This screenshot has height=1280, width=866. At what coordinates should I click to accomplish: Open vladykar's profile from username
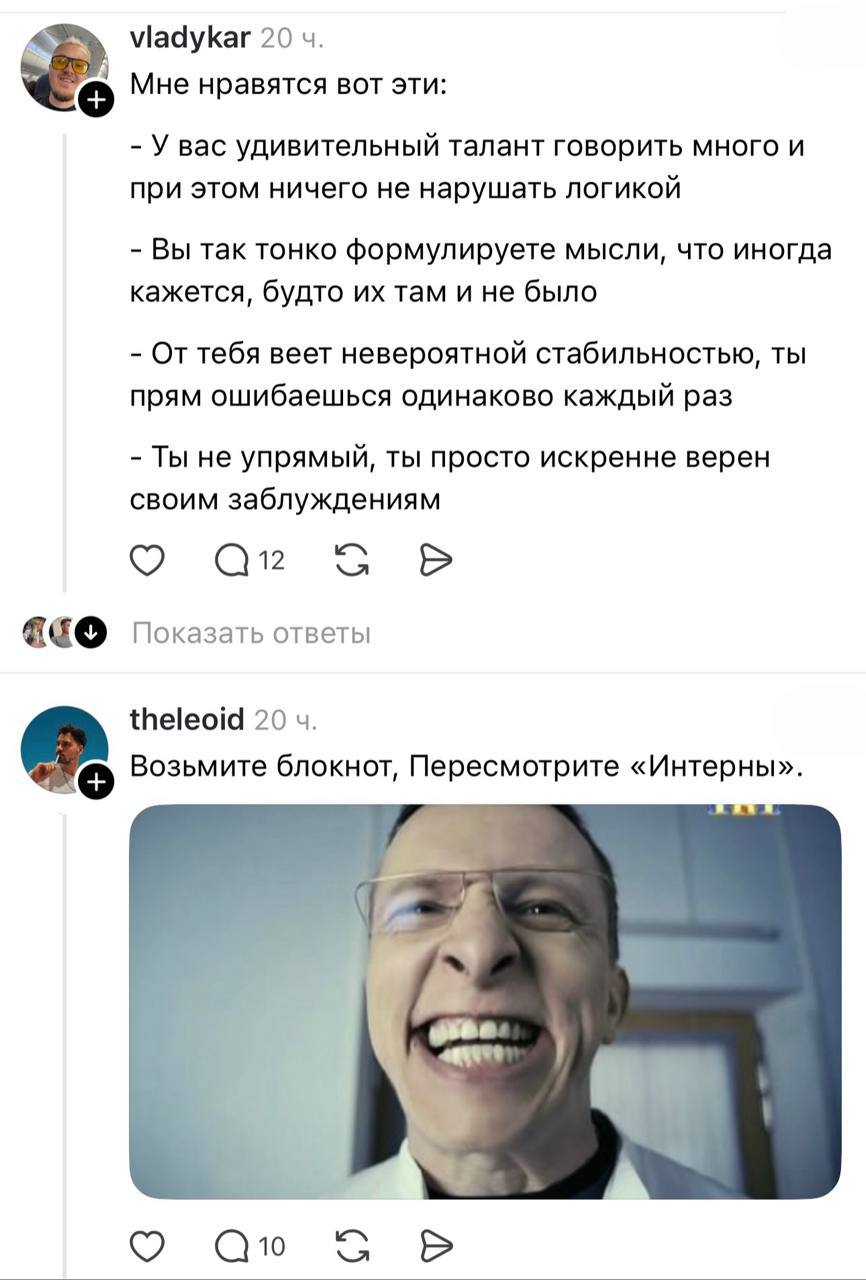[x=191, y=39]
